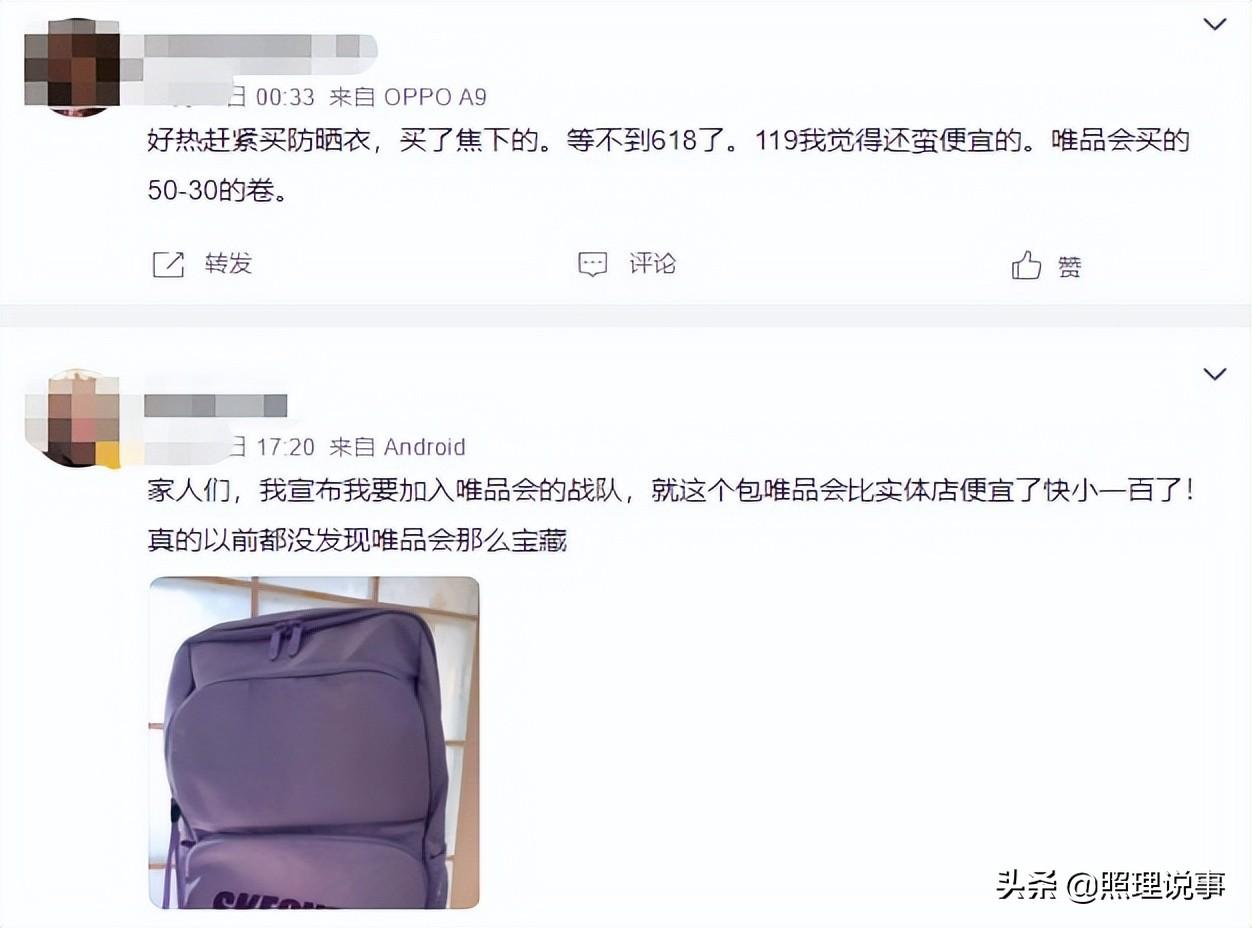
Task: Expand the first post's chevron options menu
Action: (1214, 24)
